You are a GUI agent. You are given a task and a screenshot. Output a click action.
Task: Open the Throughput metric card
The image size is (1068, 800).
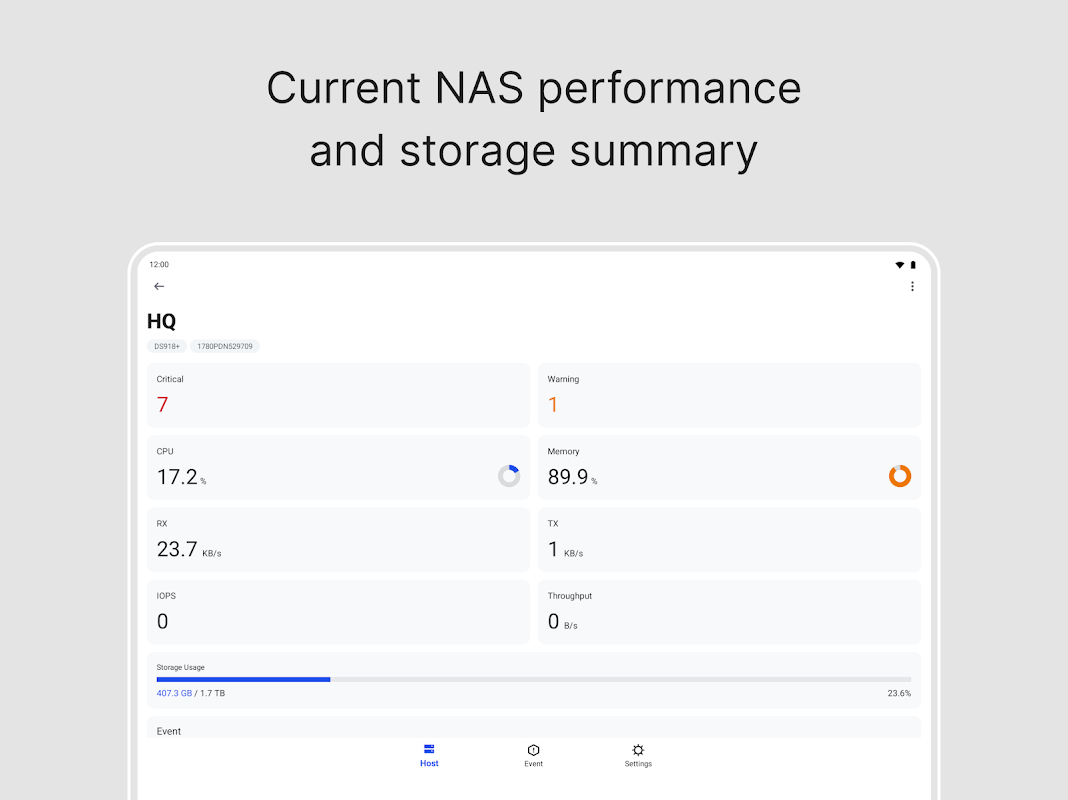[729, 611]
